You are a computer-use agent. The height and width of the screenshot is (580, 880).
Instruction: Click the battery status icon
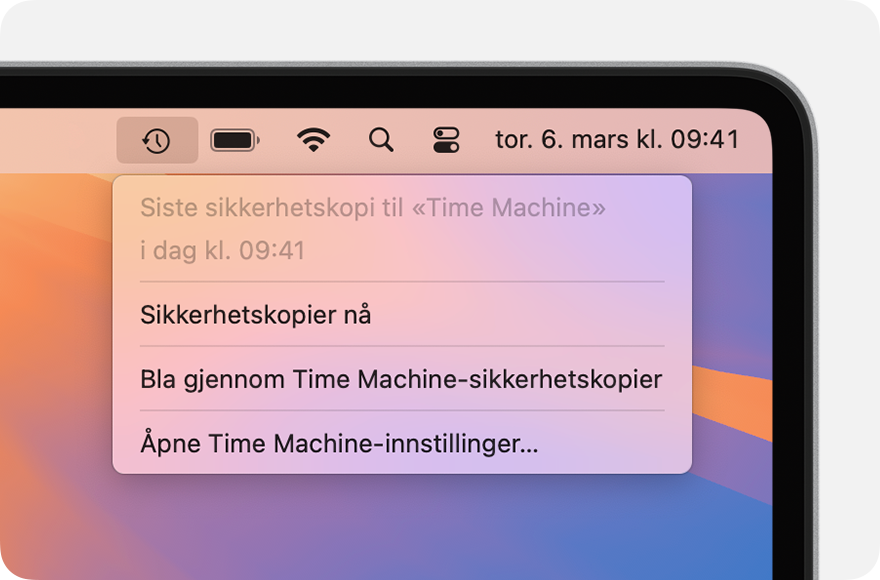(235, 140)
